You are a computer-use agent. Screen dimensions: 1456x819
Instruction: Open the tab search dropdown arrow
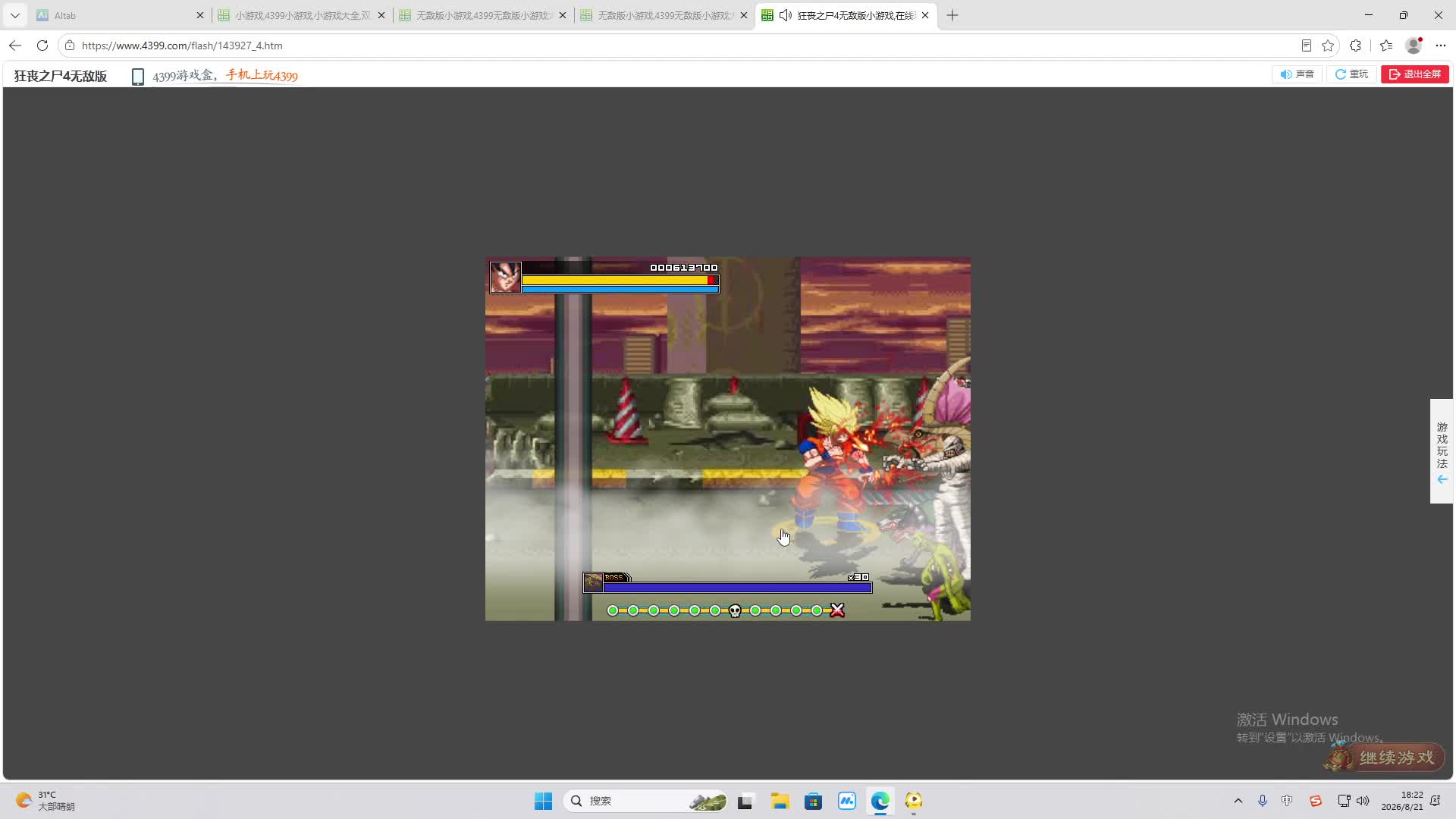point(14,15)
